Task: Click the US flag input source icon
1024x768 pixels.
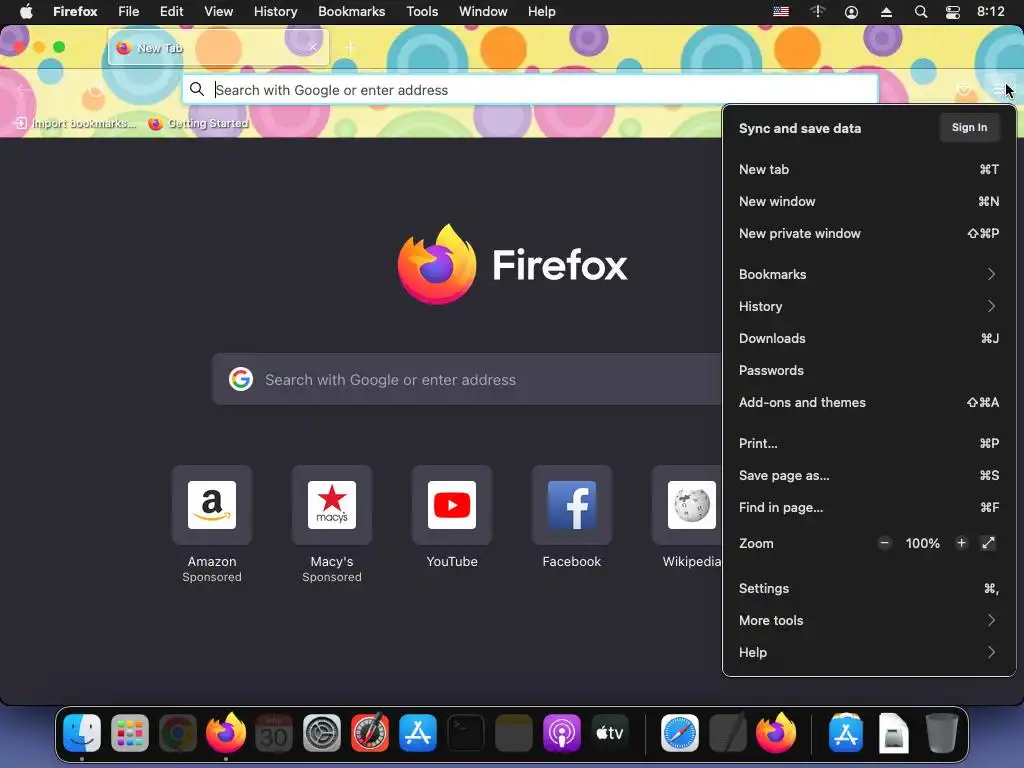Action: (x=781, y=12)
